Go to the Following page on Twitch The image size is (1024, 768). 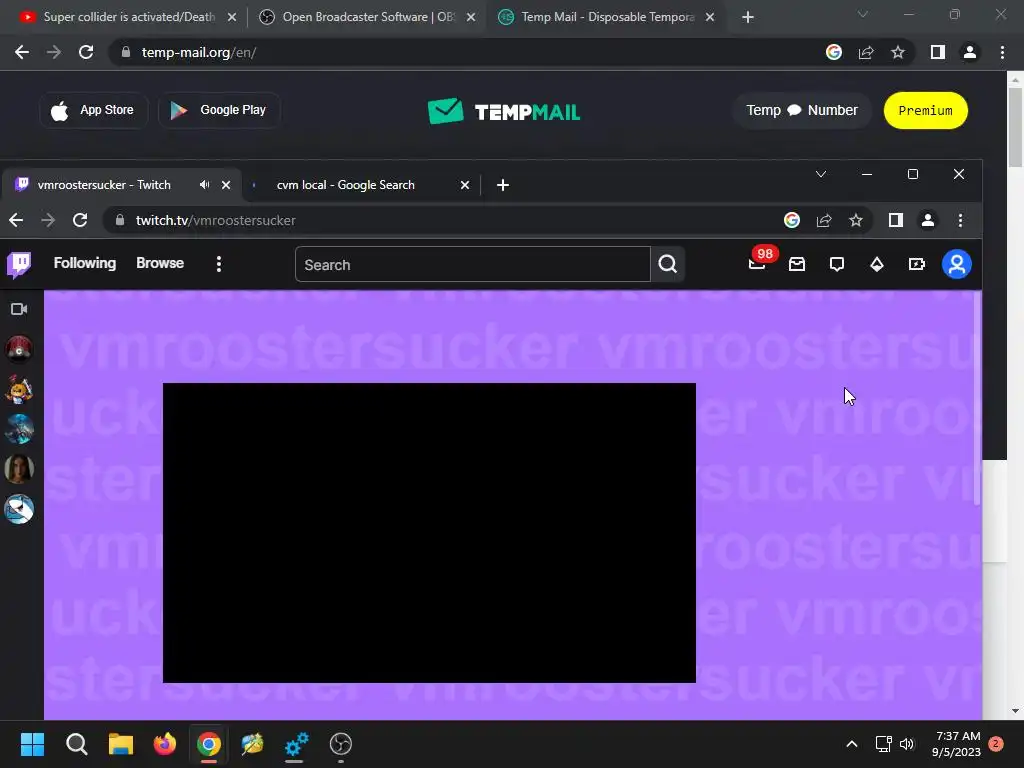coord(85,263)
